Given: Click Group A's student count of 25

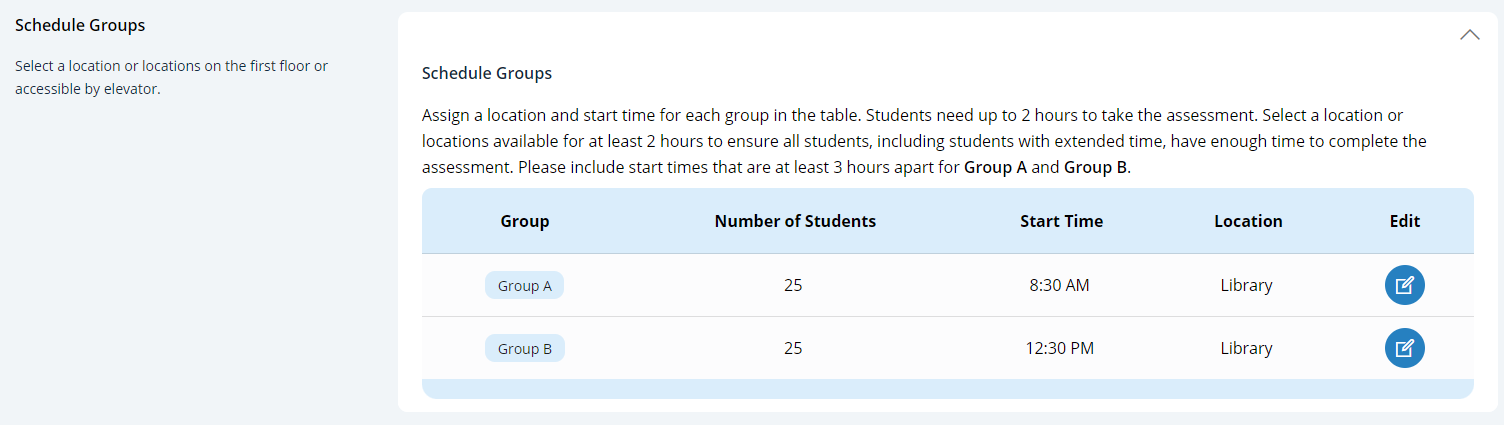Looking at the screenshot, I should [x=793, y=286].
